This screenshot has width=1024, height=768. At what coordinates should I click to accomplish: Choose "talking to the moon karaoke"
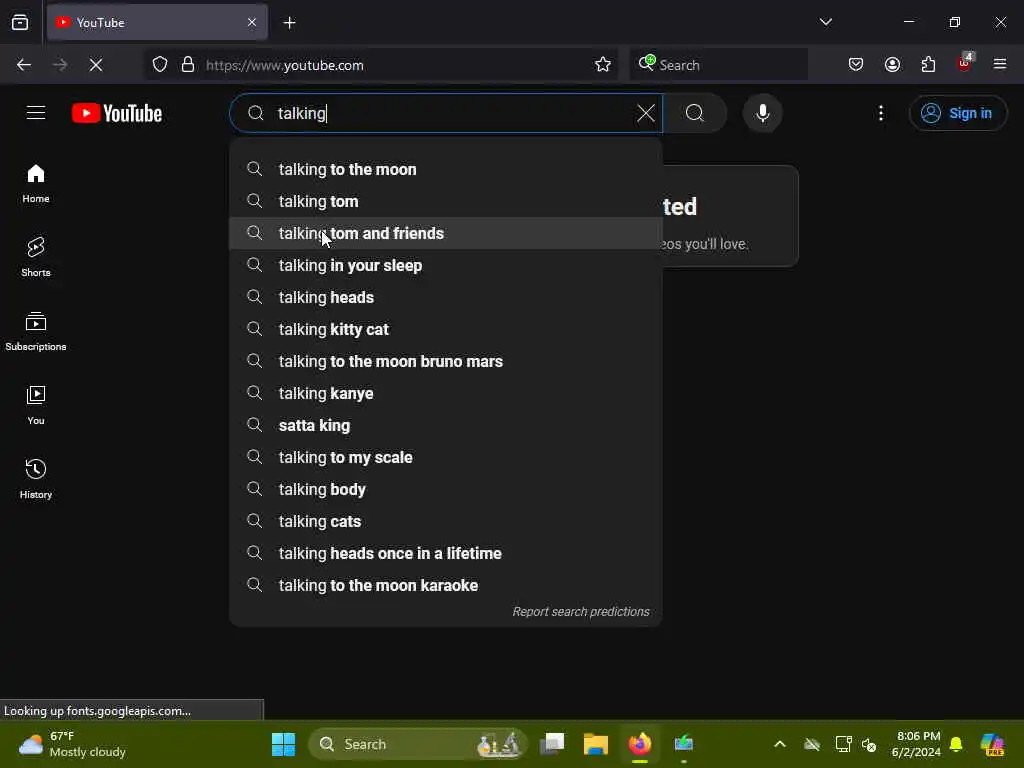click(x=446, y=585)
